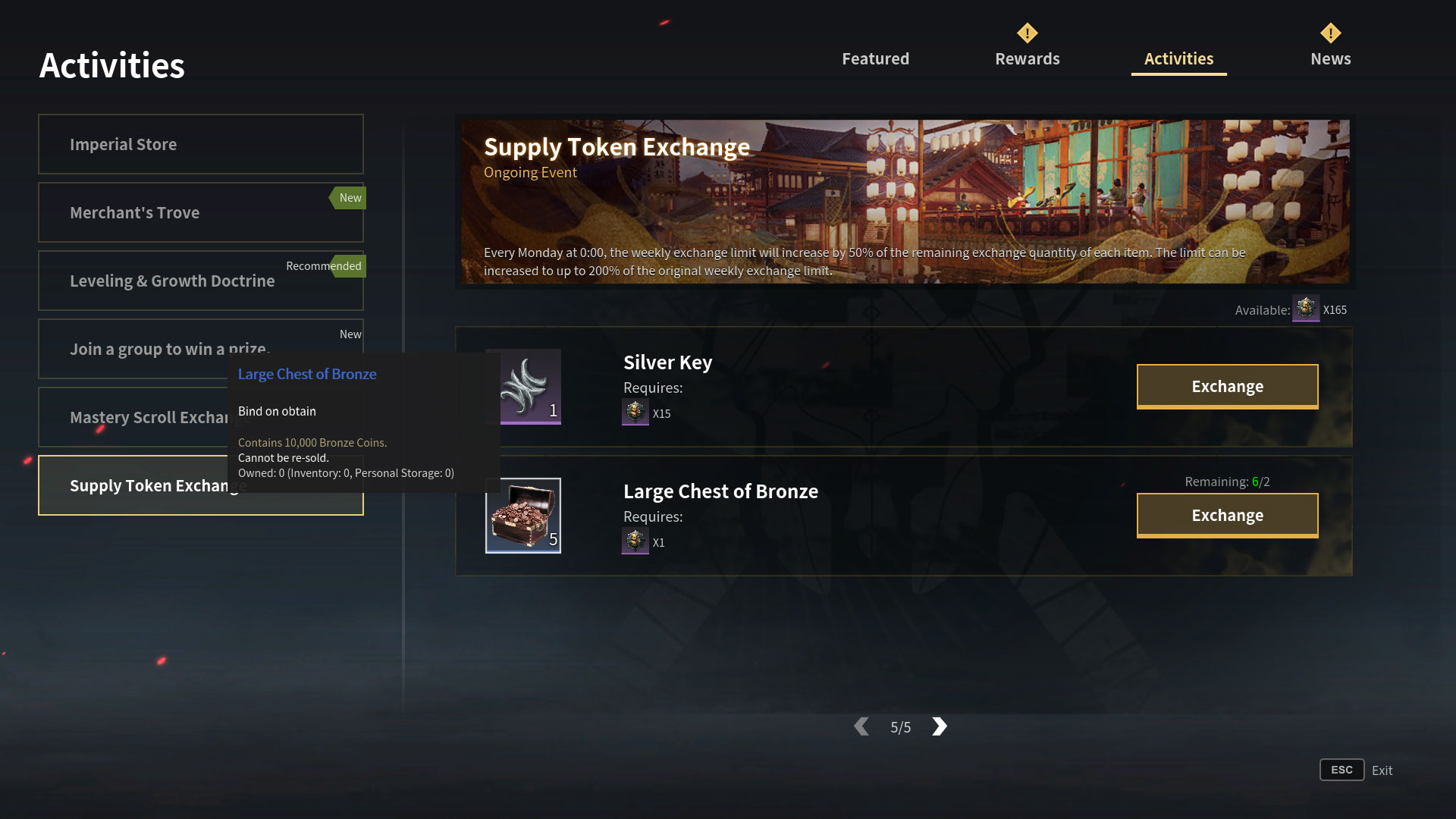Open the Merchant's Trove activity

coord(201,212)
